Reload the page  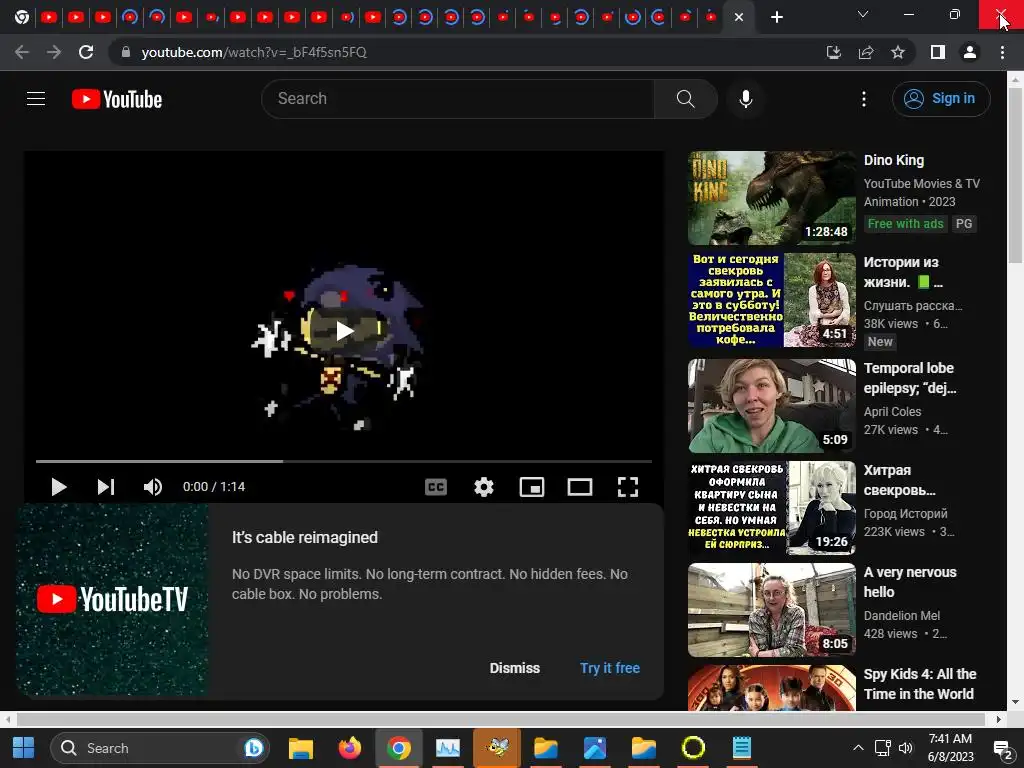coord(86,52)
